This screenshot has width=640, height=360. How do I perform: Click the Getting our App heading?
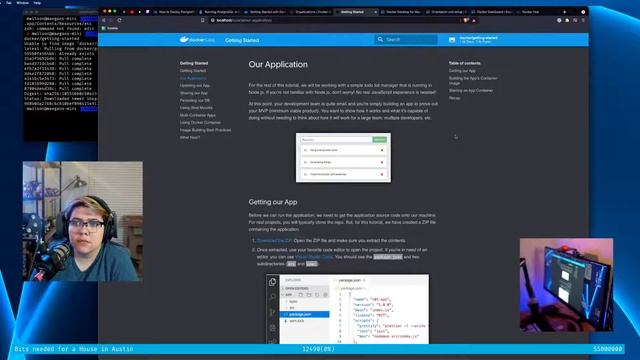pos(273,202)
